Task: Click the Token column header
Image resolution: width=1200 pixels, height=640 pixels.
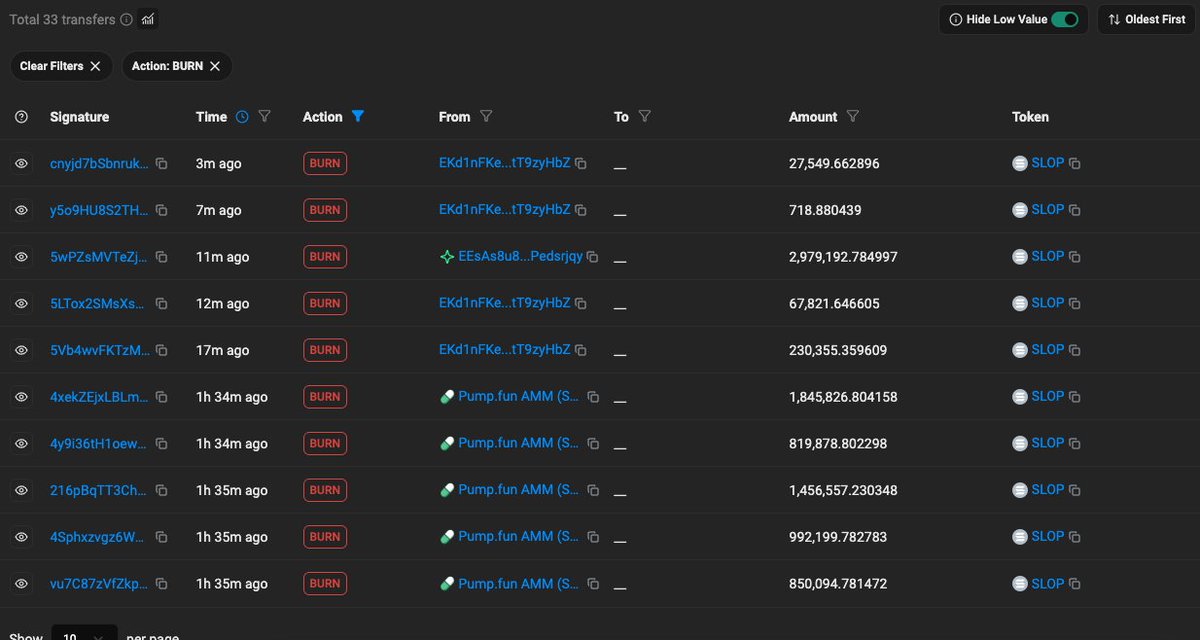Action: pos(1030,117)
